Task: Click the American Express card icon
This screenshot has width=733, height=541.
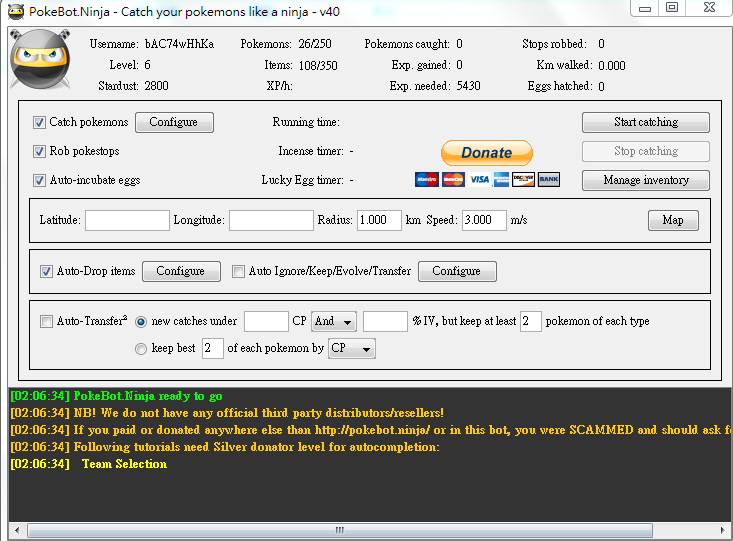Action: pos(501,180)
